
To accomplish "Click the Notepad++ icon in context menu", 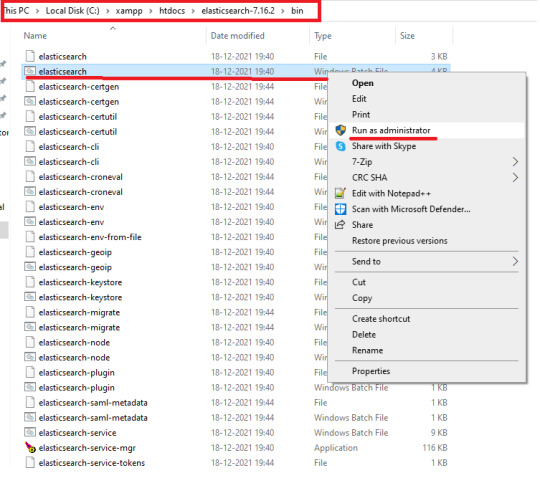I will [x=340, y=193].
